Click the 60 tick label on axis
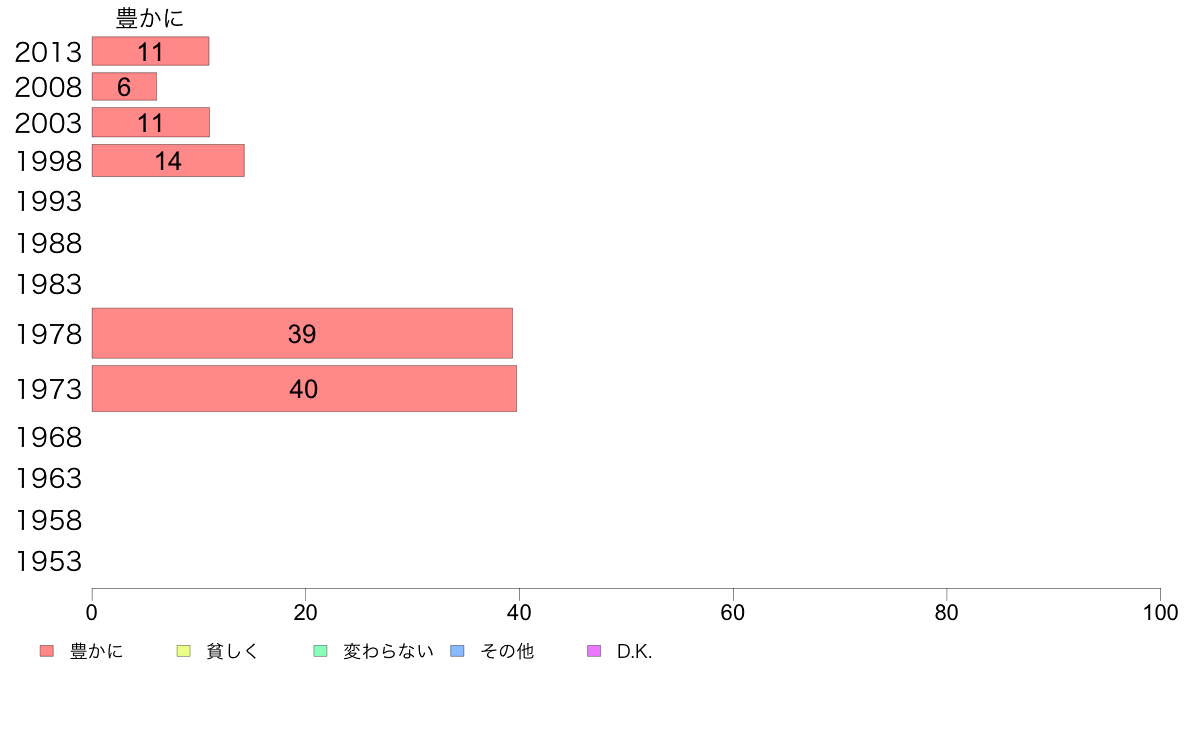The width and height of the screenshot is (1188, 736). click(733, 612)
